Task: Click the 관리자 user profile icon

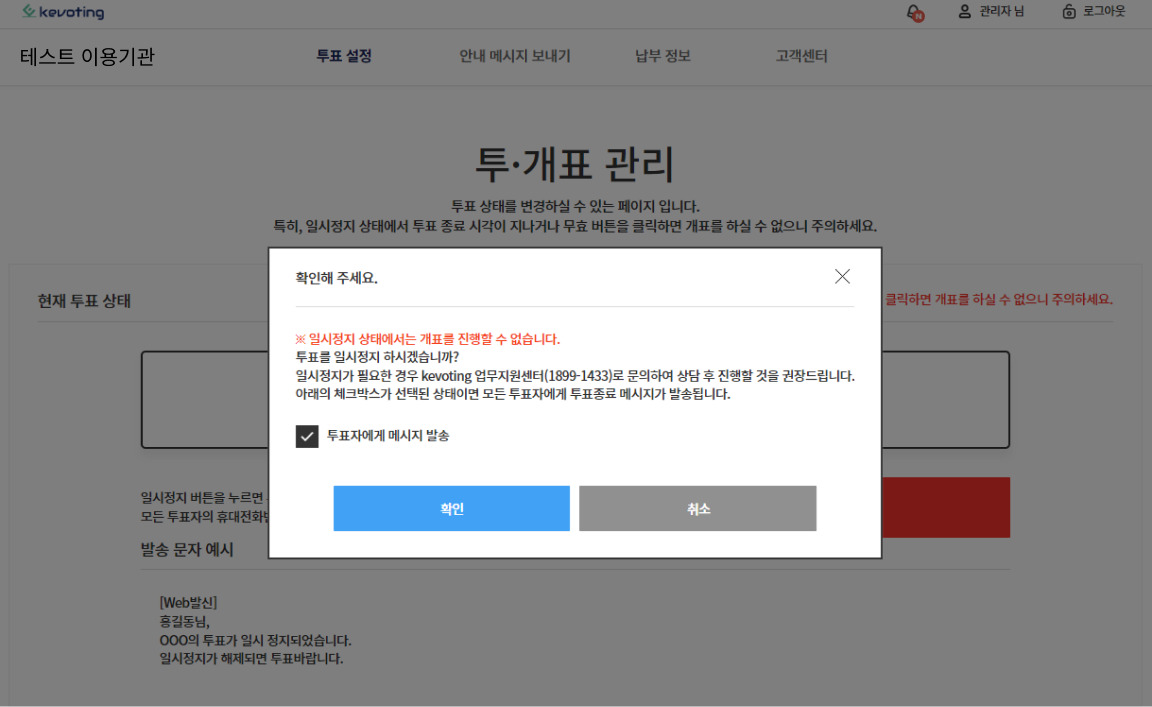Action: 965,12
